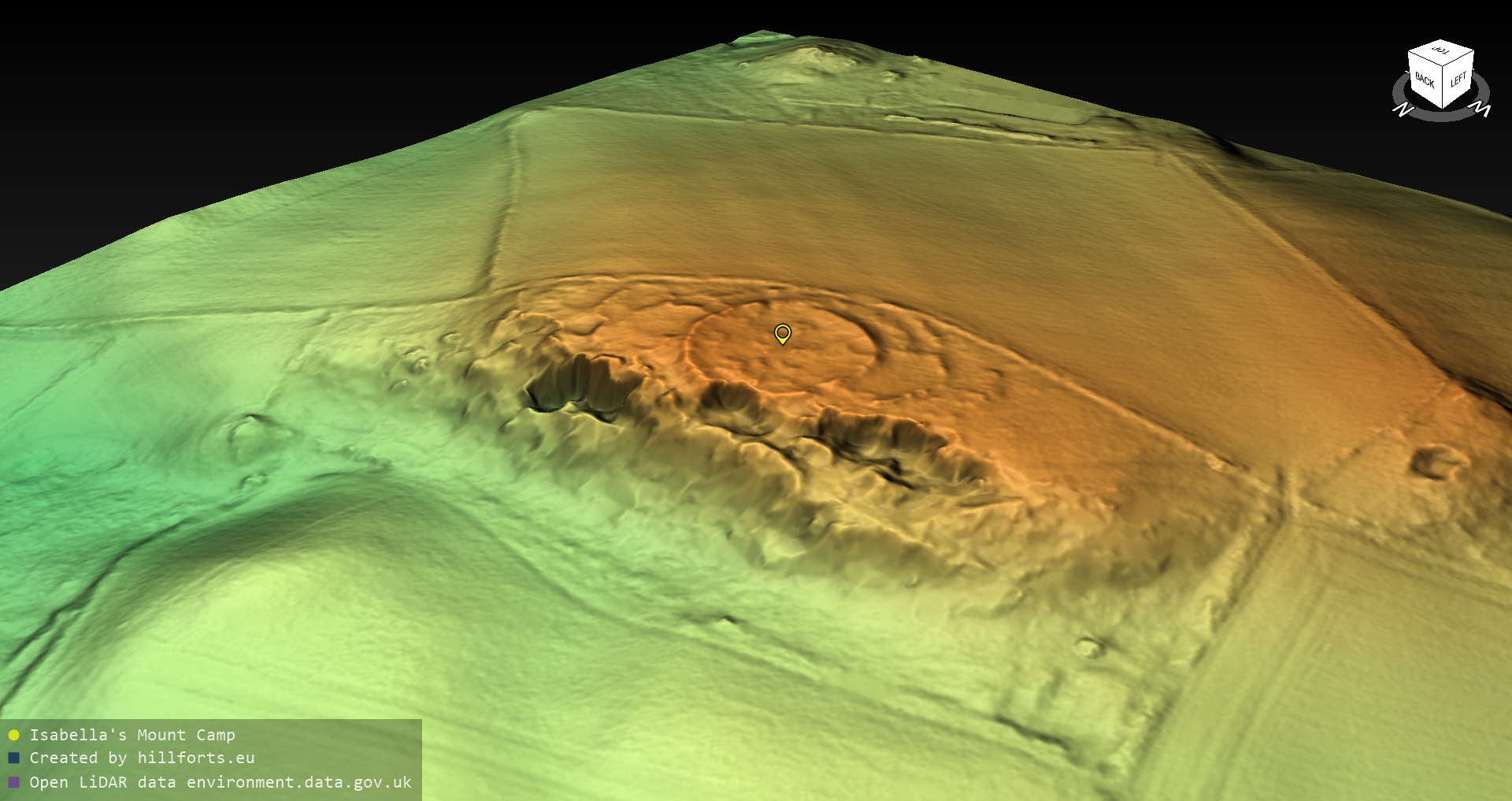Click the dark blue square legend marker
The height and width of the screenshot is (801, 1512).
click(13, 758)
